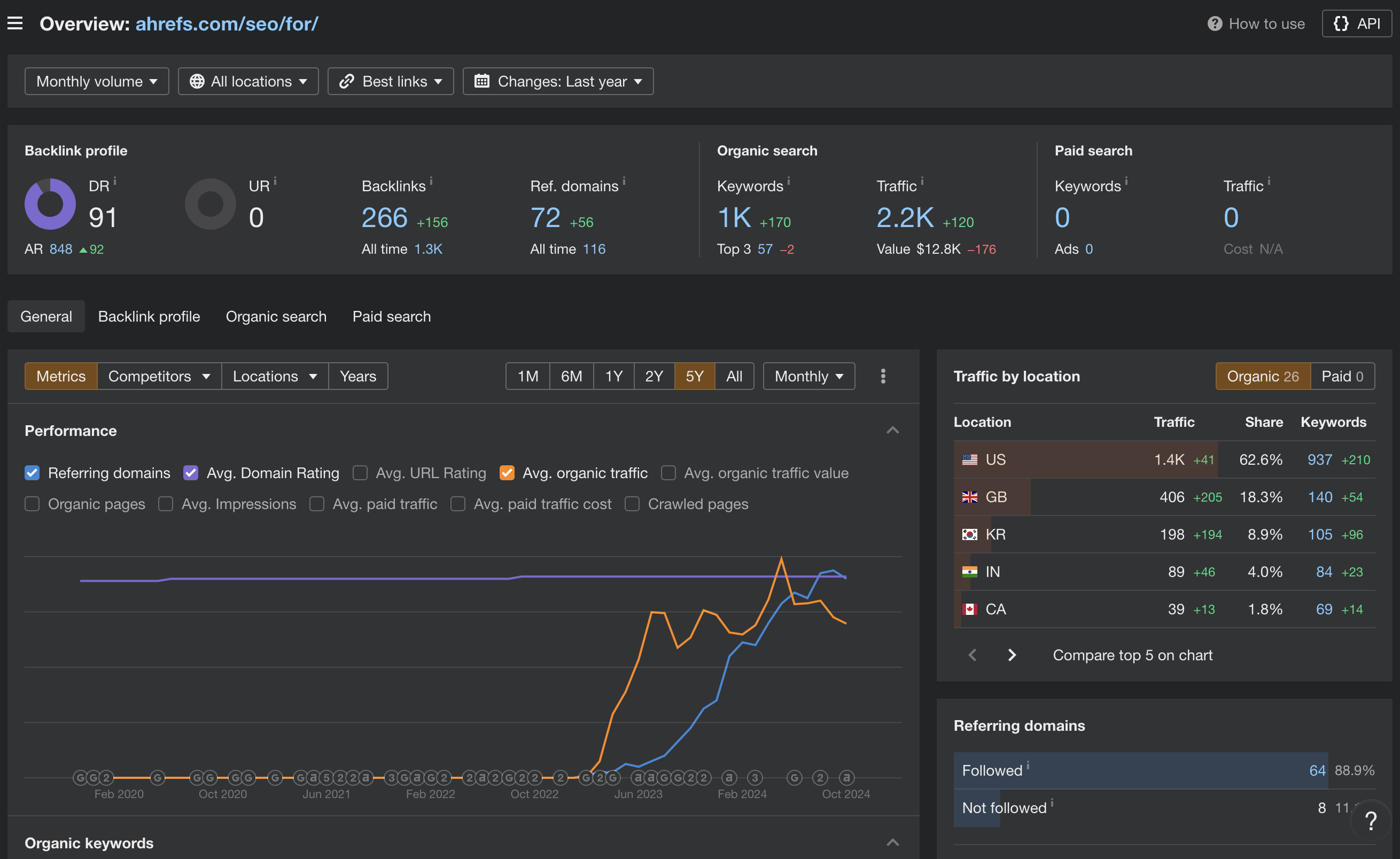Image resolution: width=1400 pixels, height=859 pixels.
Task: Open Locations dropdown in chart toolbar
Action: pos(275,376)
